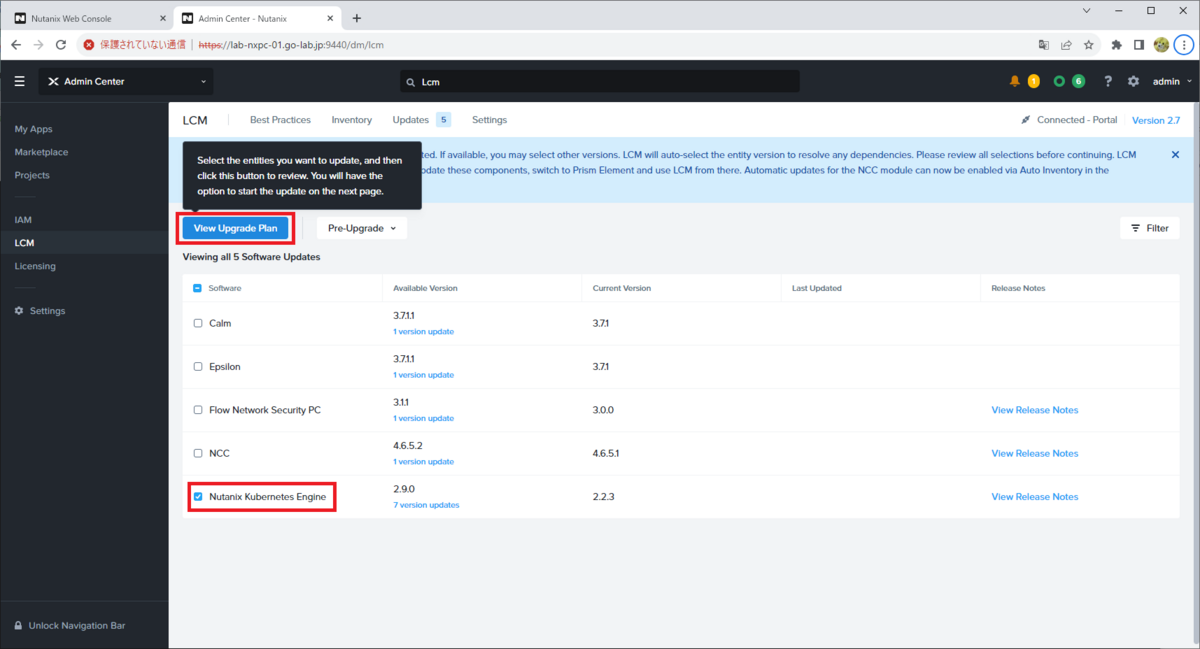
Task: Click the Filter button
Action: 1149,228
